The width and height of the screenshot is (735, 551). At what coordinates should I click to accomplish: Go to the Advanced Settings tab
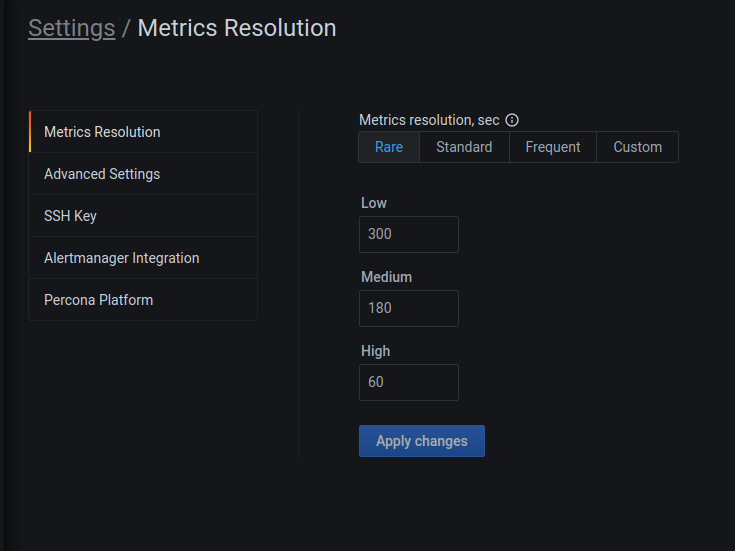point(102,174)
